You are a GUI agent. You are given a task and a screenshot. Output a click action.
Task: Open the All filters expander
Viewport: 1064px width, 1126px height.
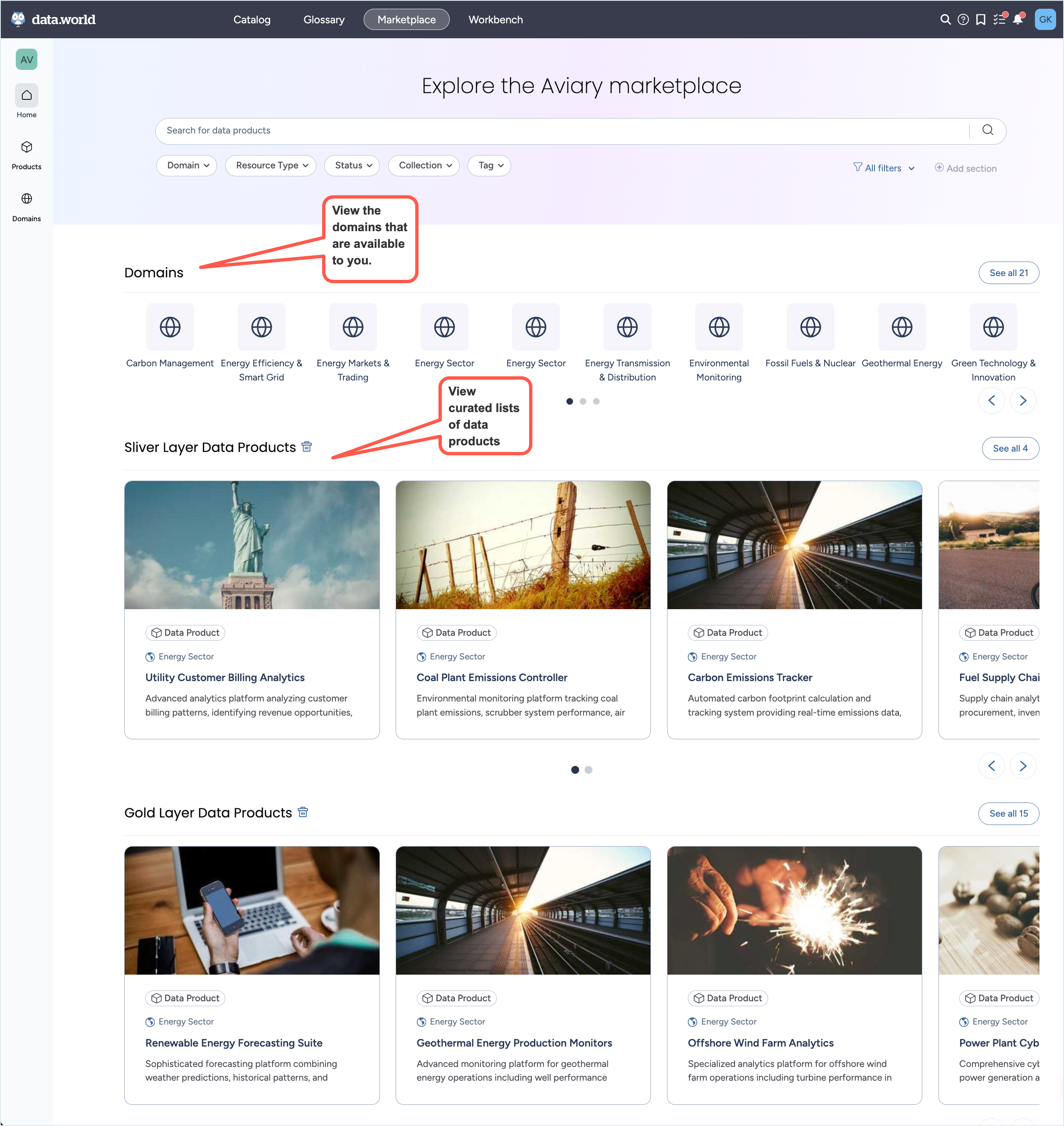[x=884, y=168]
